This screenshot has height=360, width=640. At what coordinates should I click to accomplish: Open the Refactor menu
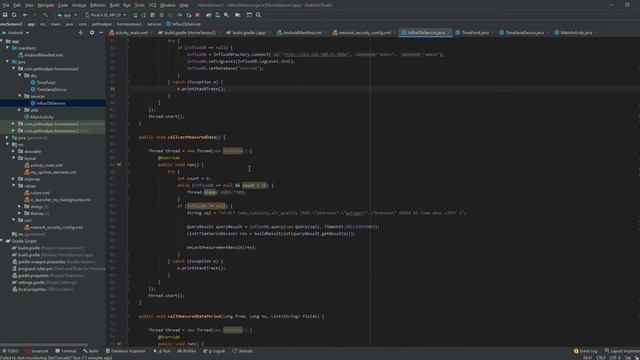tap(98, 5)
